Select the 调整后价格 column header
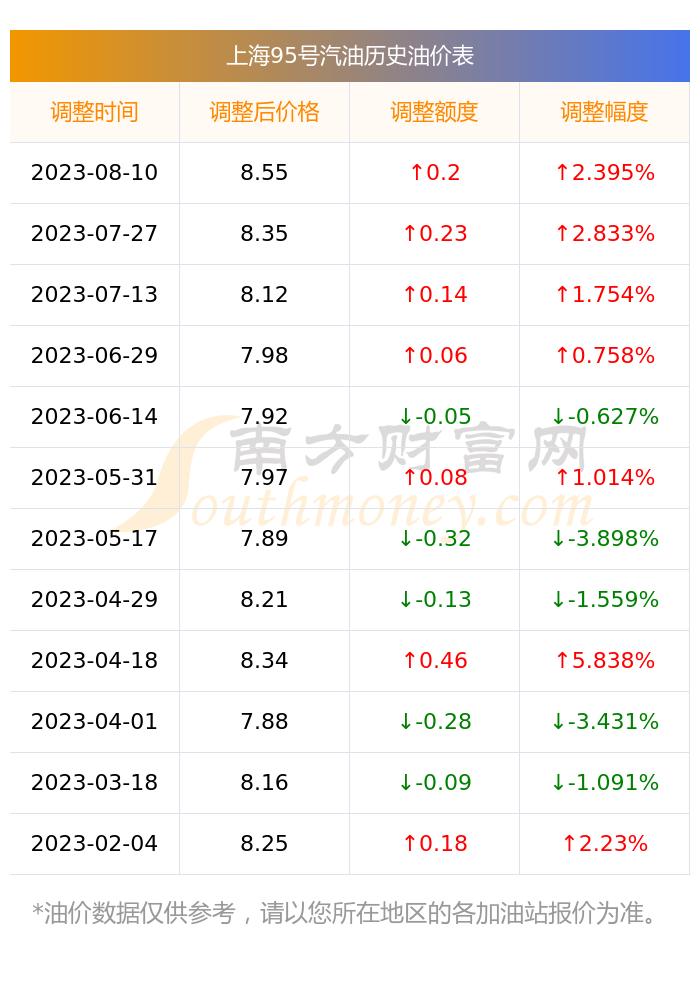 pyautogui.click(x=264, y=112)
